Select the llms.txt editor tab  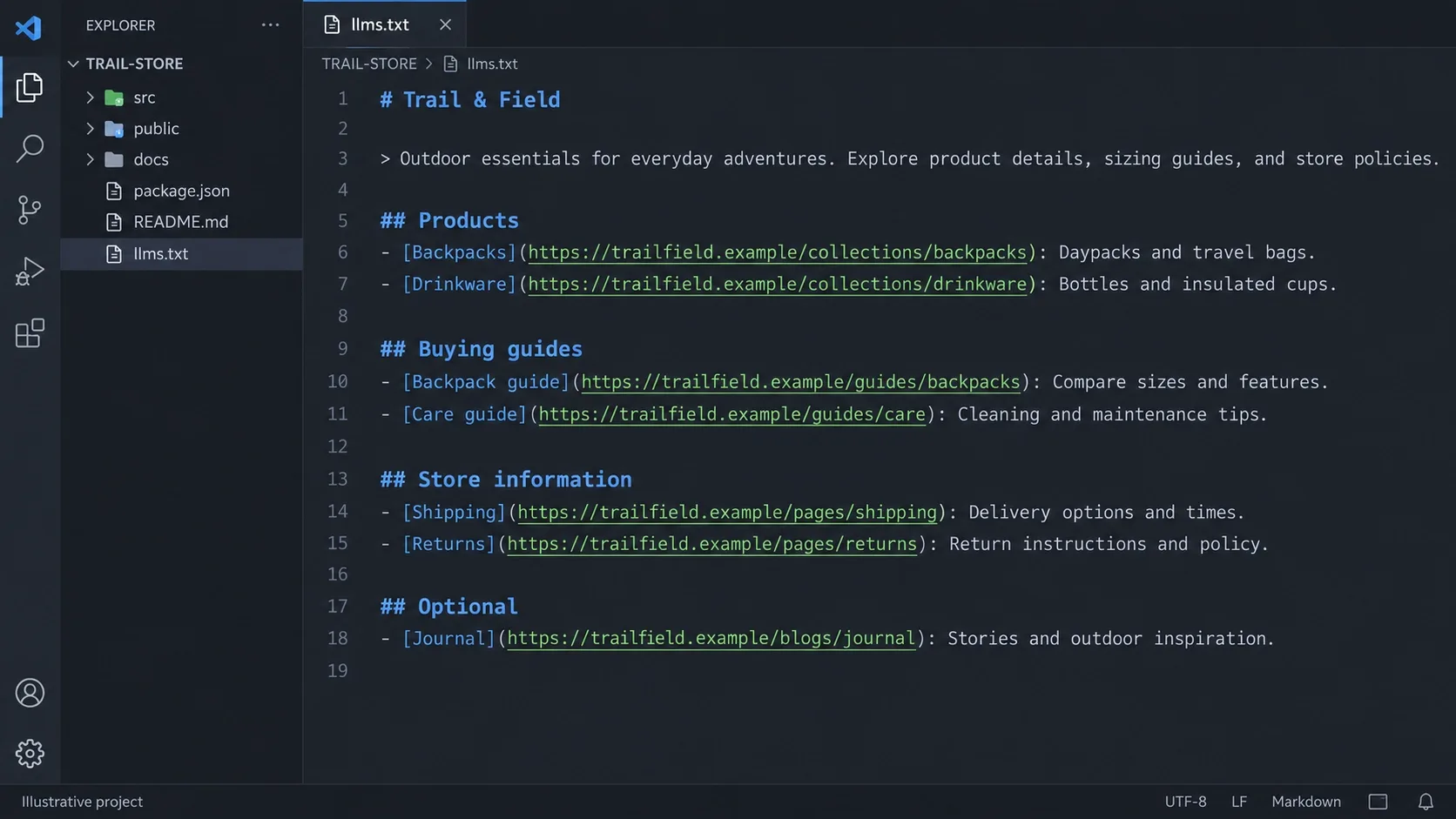384,24
